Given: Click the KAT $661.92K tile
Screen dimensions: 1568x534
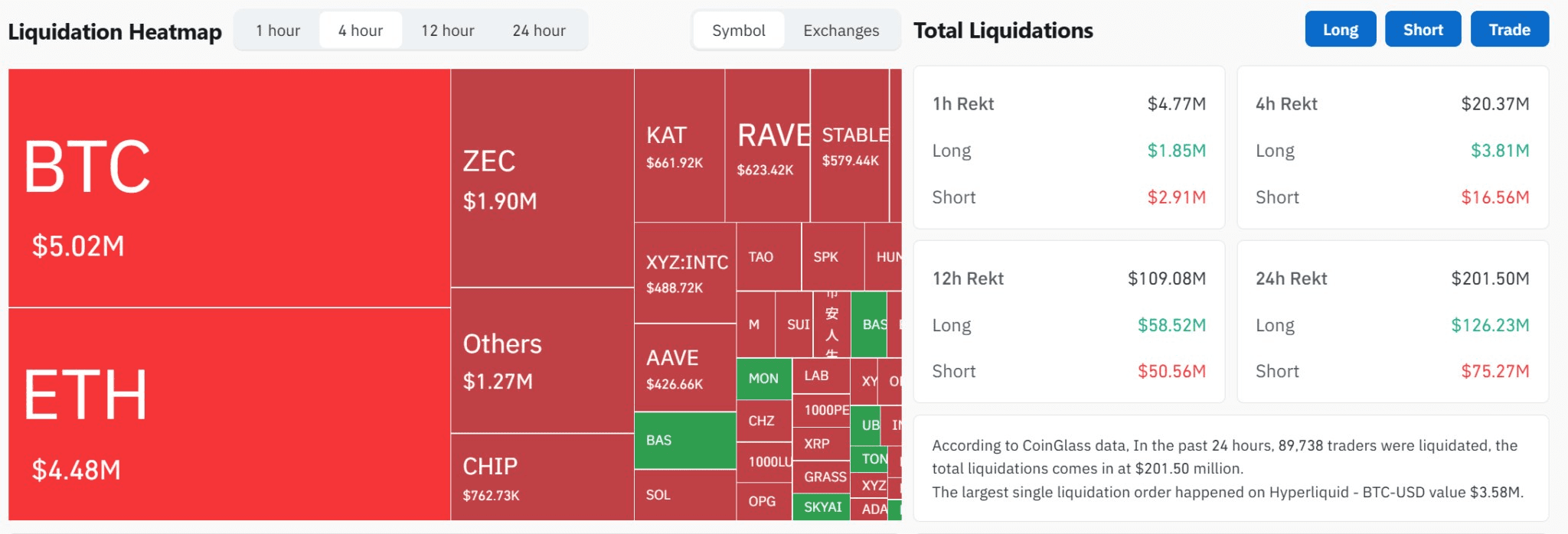Looking at the screenshot, I should [679, 146].
